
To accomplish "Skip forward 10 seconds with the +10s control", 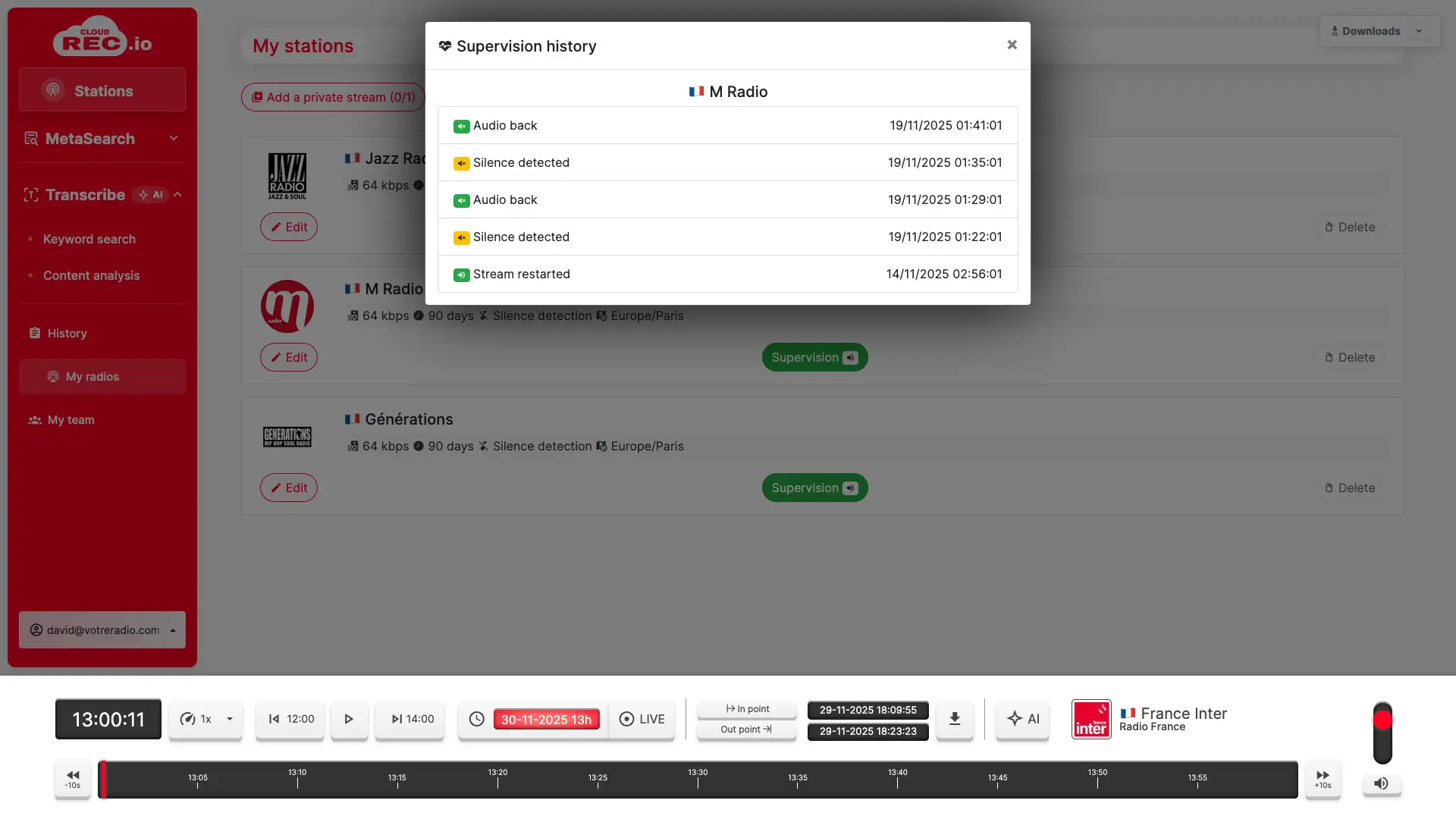I will coord(1323,779).
